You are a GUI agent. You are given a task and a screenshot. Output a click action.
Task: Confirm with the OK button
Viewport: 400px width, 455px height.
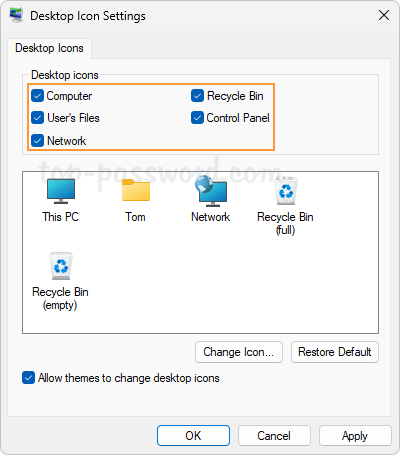tap(193, 436)
